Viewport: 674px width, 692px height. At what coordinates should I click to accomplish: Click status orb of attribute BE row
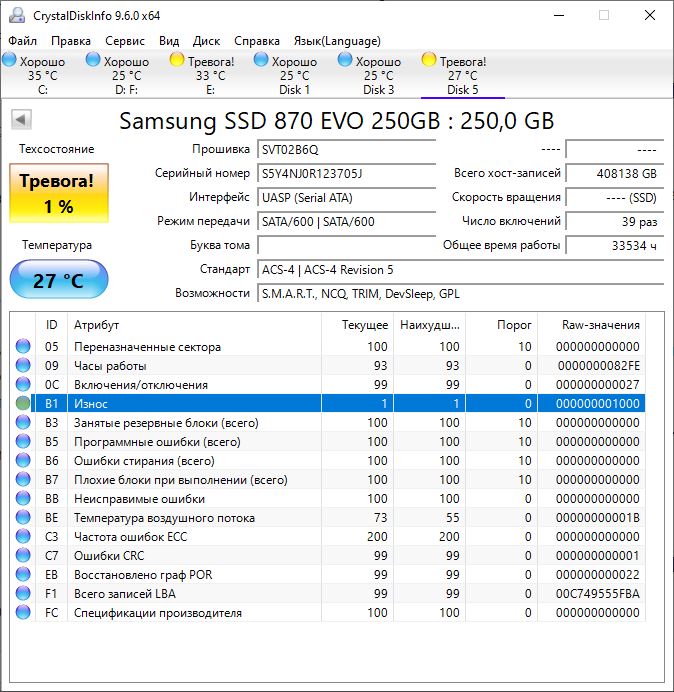point(23,517)
